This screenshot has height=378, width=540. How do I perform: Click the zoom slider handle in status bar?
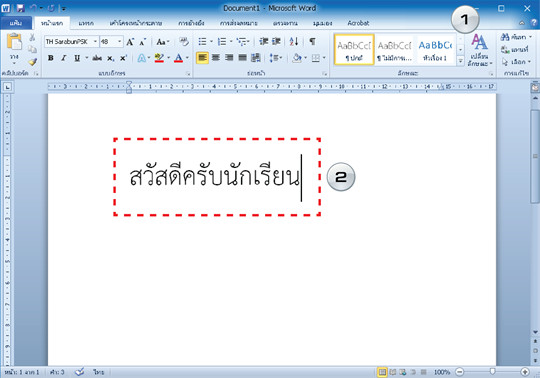pyautogui.click(x=492, y=371)
